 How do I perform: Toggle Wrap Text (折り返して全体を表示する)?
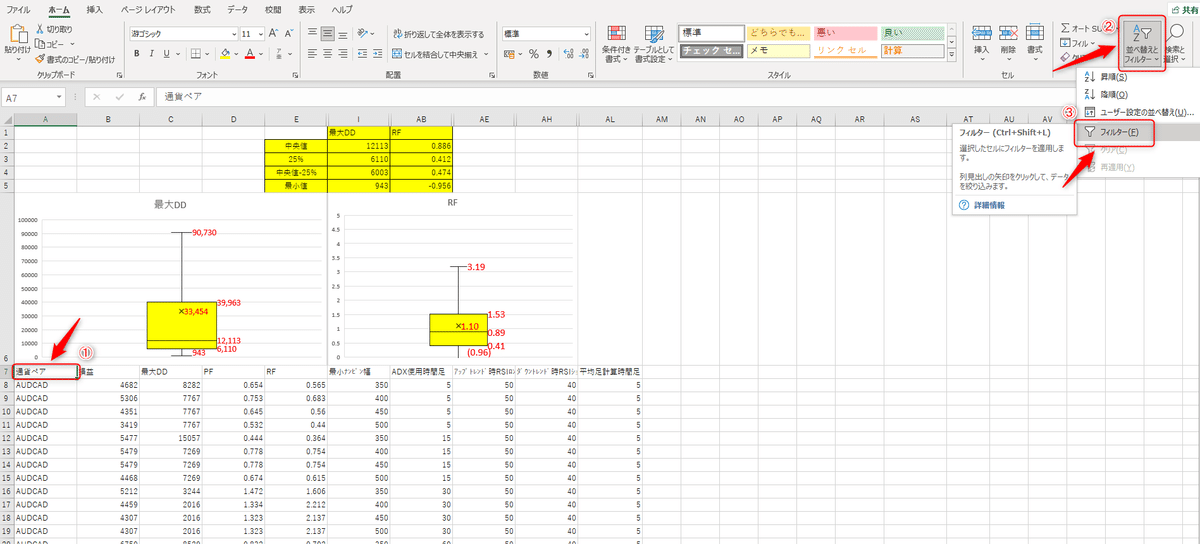click(x=438, y=33)
